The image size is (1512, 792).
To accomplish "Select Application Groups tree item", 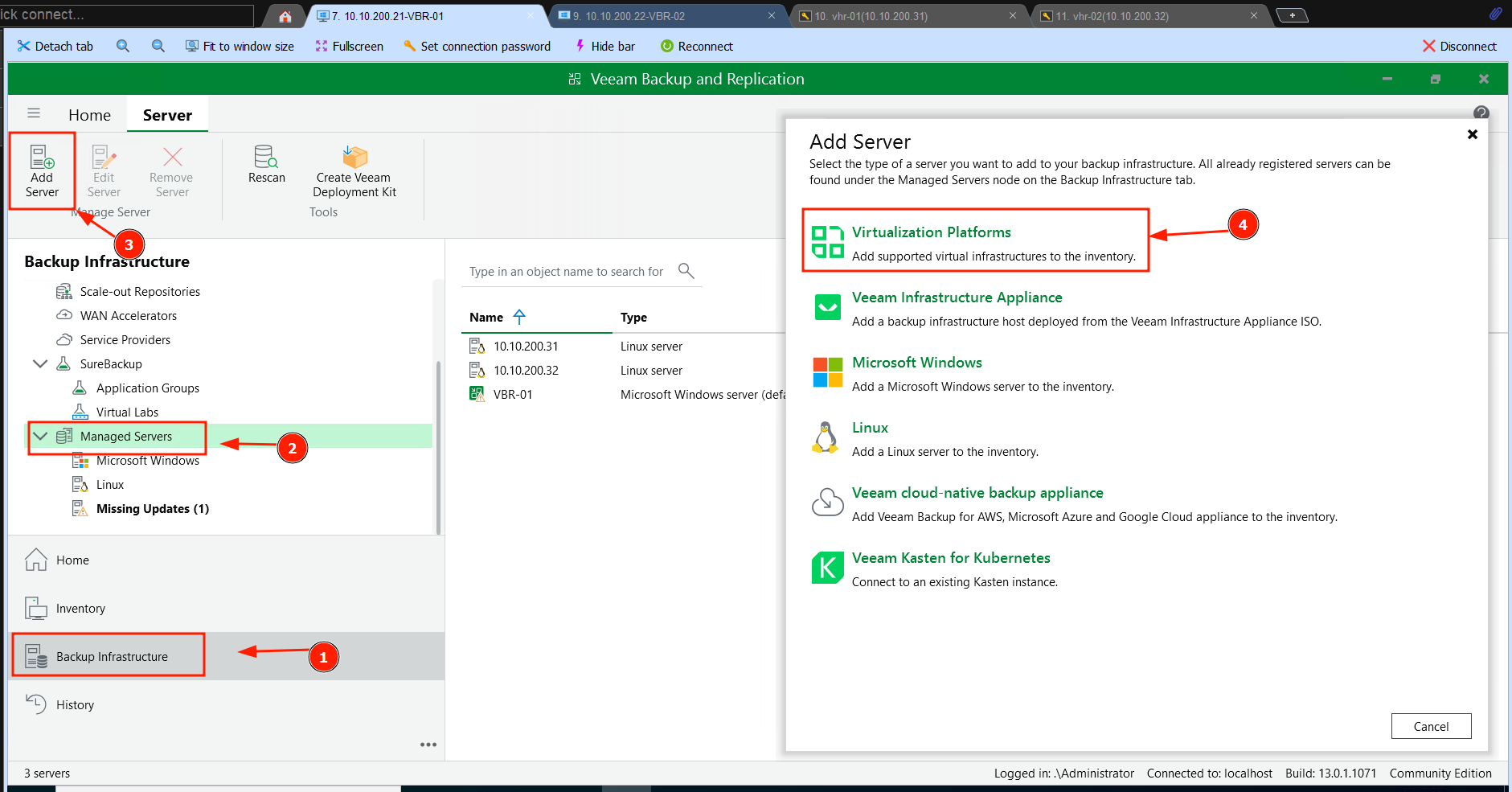I will click(x=148, y=388).
